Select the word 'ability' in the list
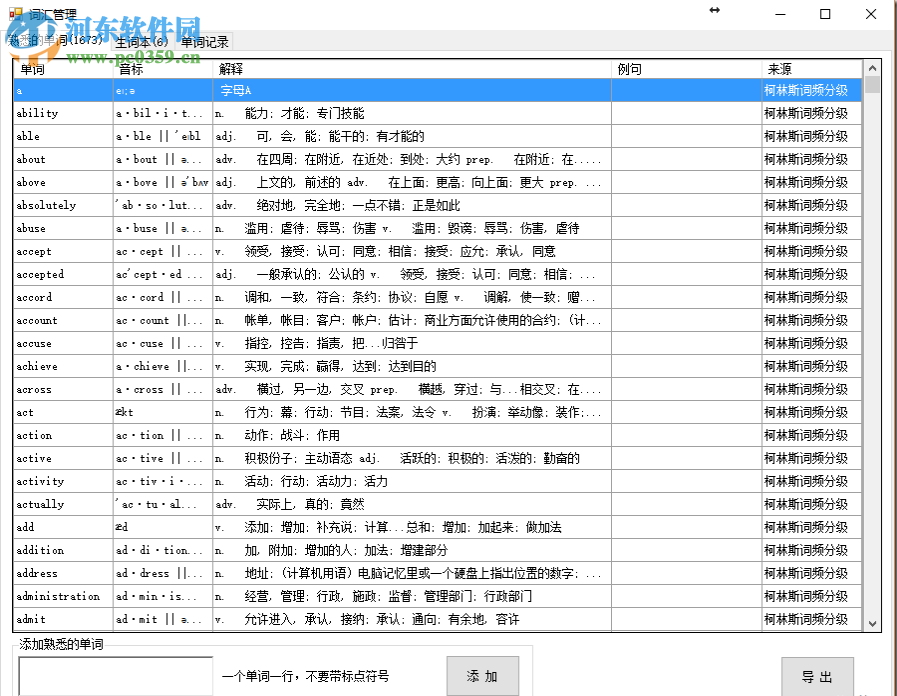Screen dimensions: 897x696 tap(60, 113)
